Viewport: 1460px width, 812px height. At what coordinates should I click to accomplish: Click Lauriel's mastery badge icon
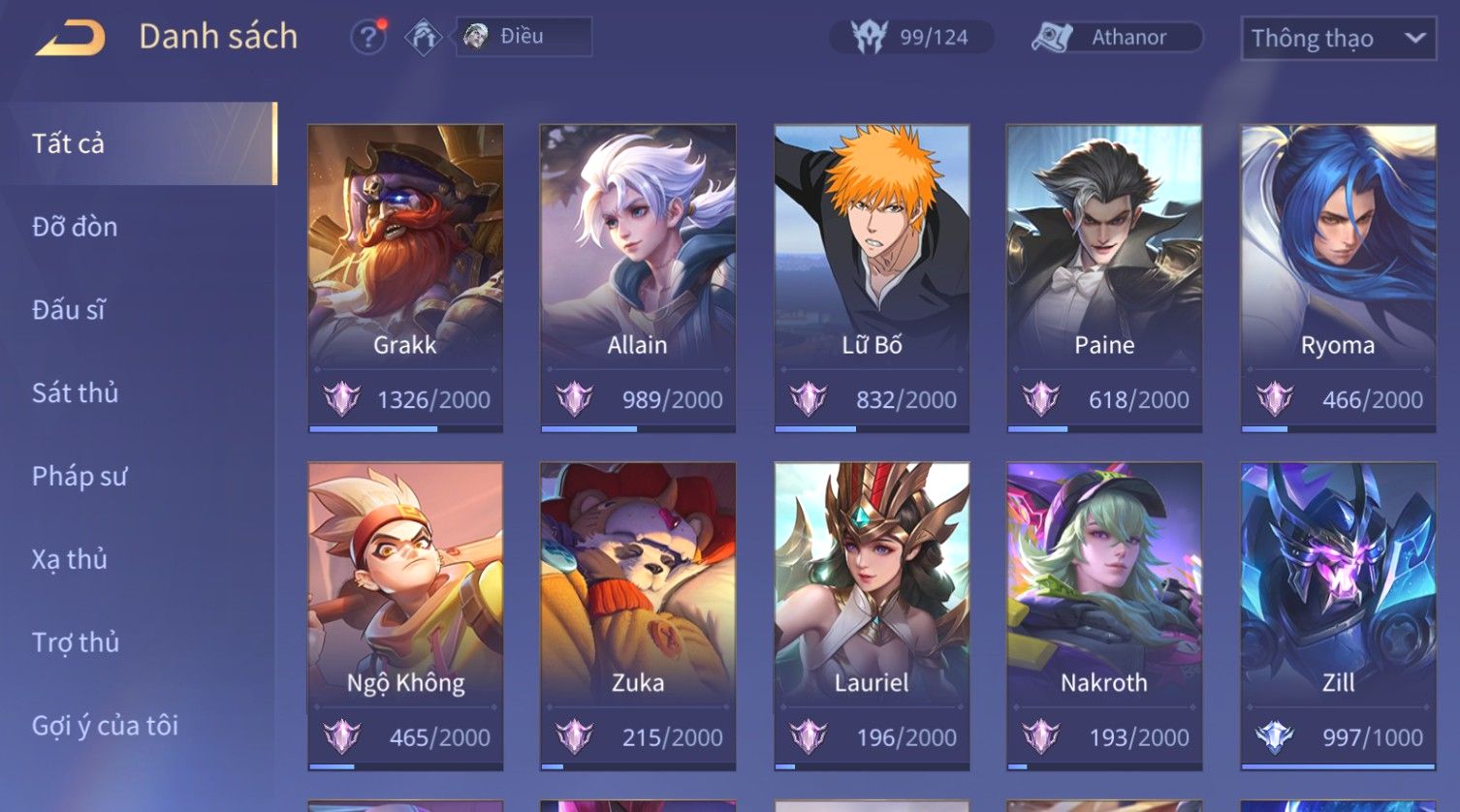[x=808, y=737]
